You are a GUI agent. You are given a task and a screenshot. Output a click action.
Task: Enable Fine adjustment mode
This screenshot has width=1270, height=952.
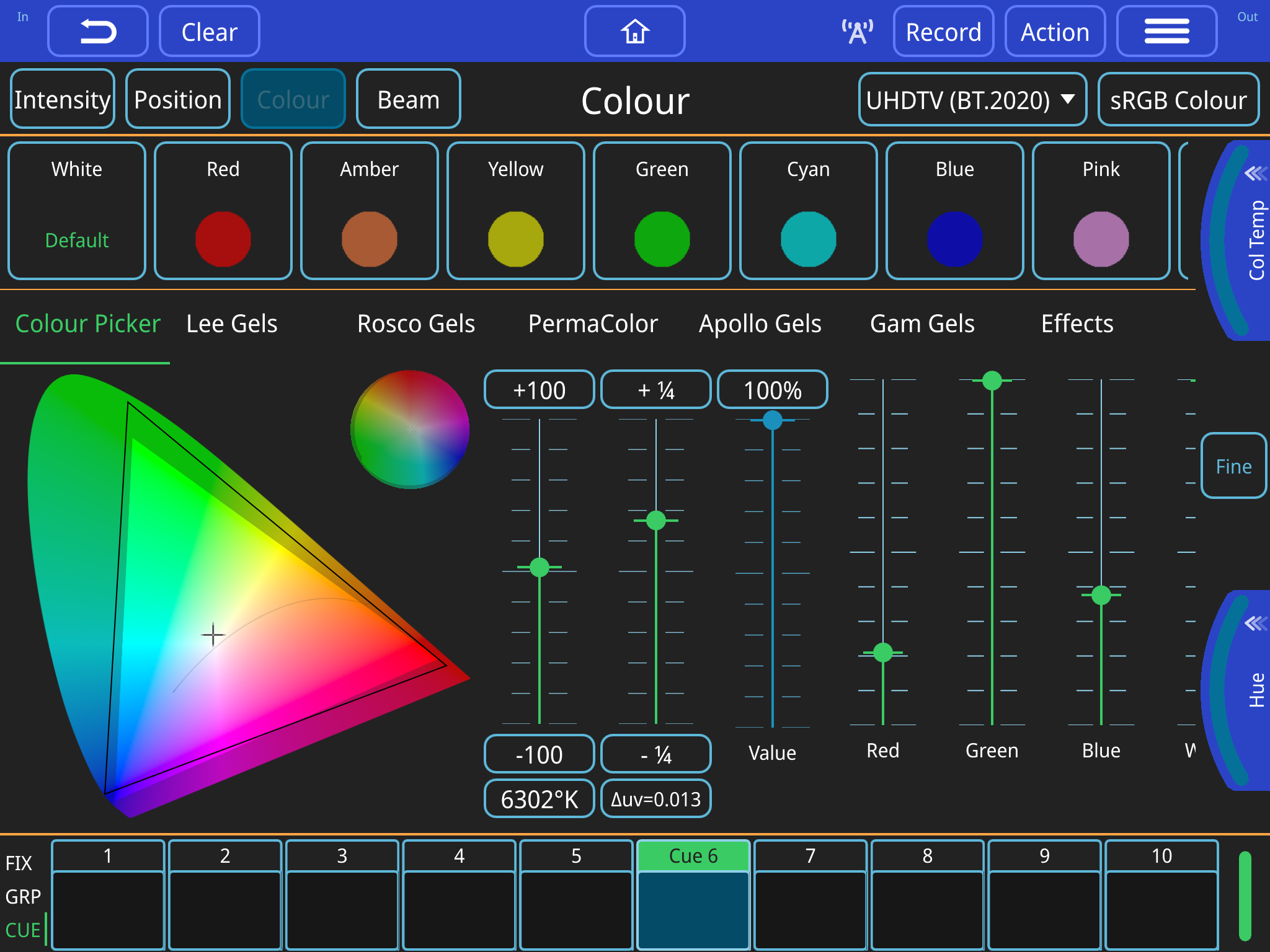coord(1233,466)
